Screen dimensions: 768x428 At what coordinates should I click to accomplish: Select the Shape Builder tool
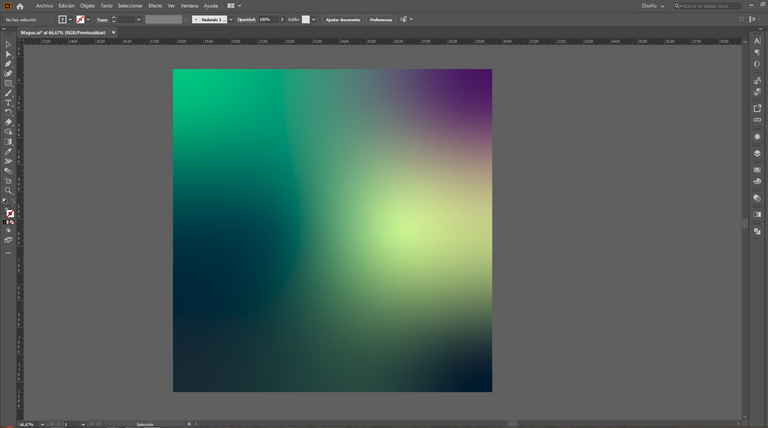pyautogui.click(x=8, y=132)
